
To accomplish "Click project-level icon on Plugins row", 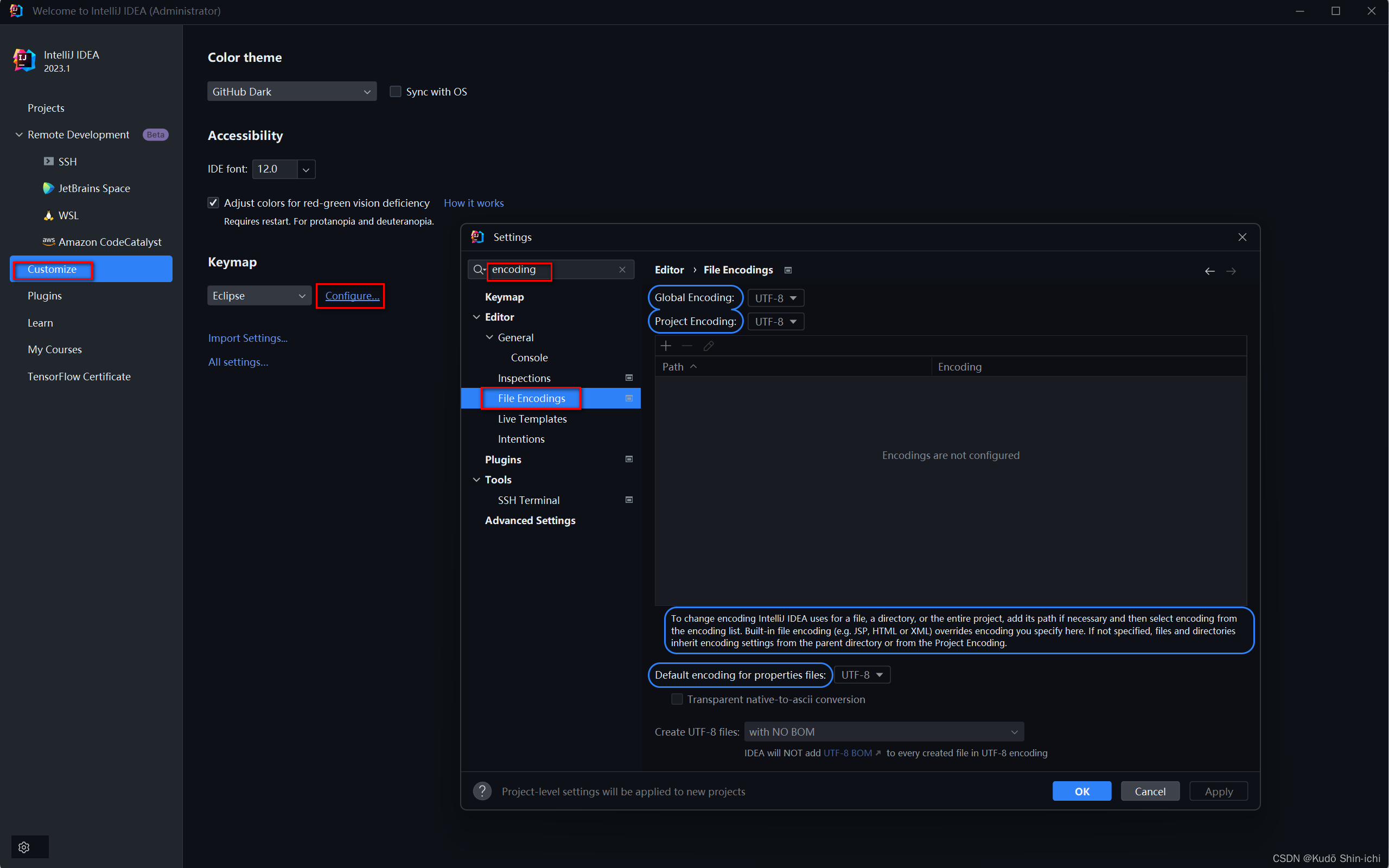I will [629, 459].
